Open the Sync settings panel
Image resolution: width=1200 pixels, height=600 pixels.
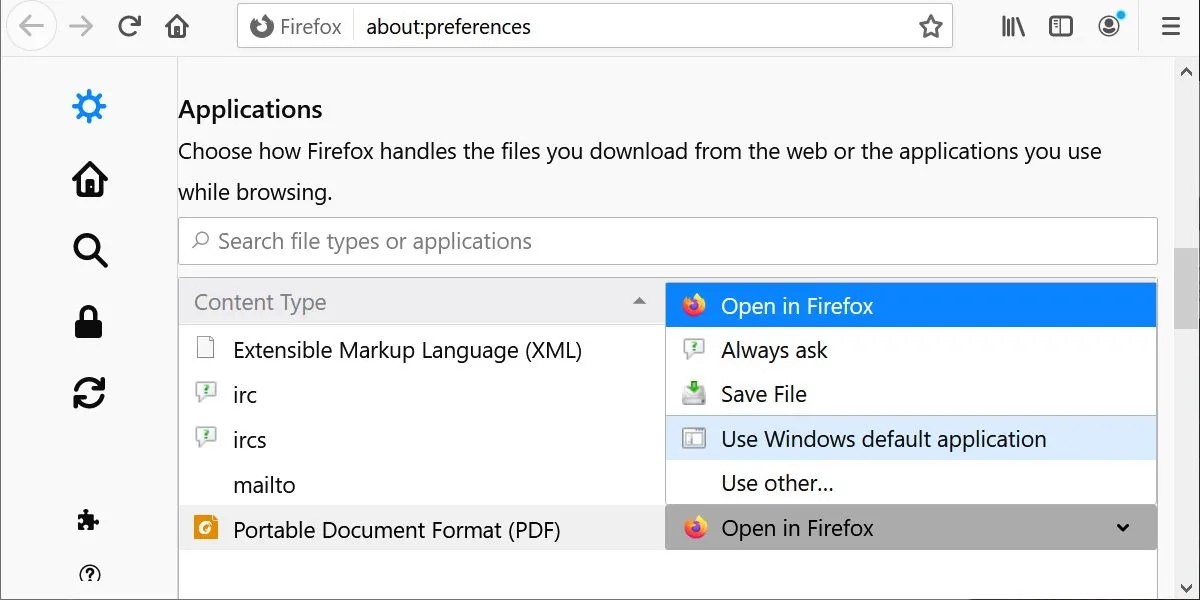90,392
